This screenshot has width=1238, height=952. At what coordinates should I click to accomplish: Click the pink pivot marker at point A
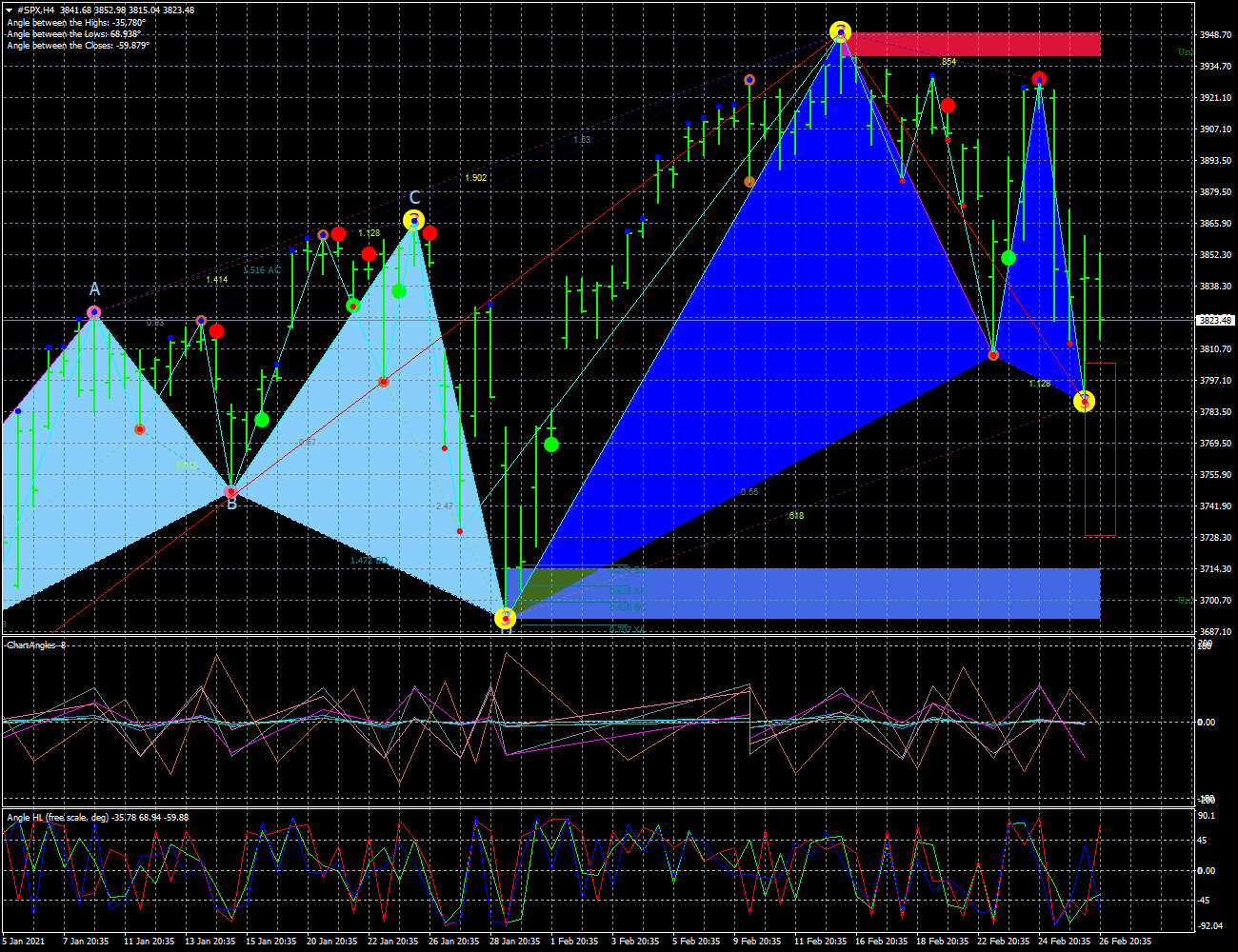click(94, 312)
